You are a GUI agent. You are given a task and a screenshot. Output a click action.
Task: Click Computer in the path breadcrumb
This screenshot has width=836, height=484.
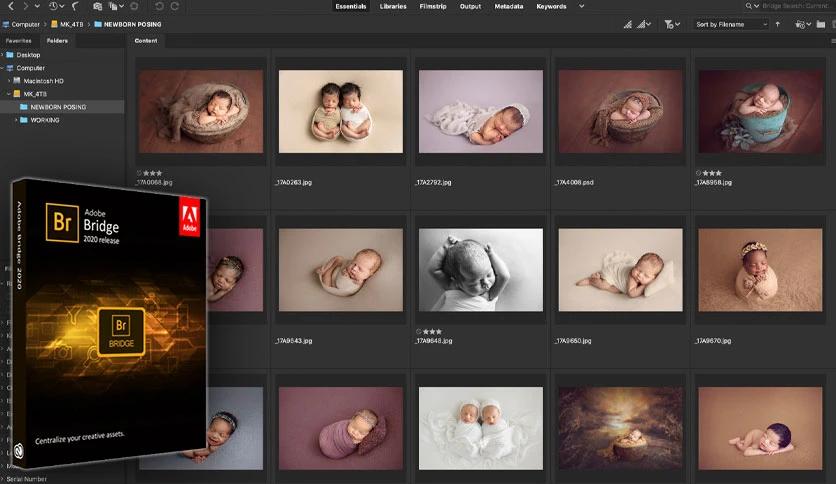(26, 25)
